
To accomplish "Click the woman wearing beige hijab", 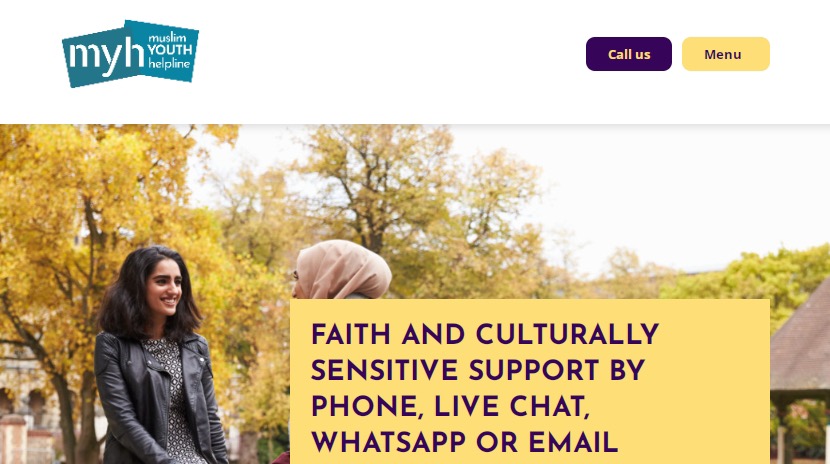I will 341,271.
